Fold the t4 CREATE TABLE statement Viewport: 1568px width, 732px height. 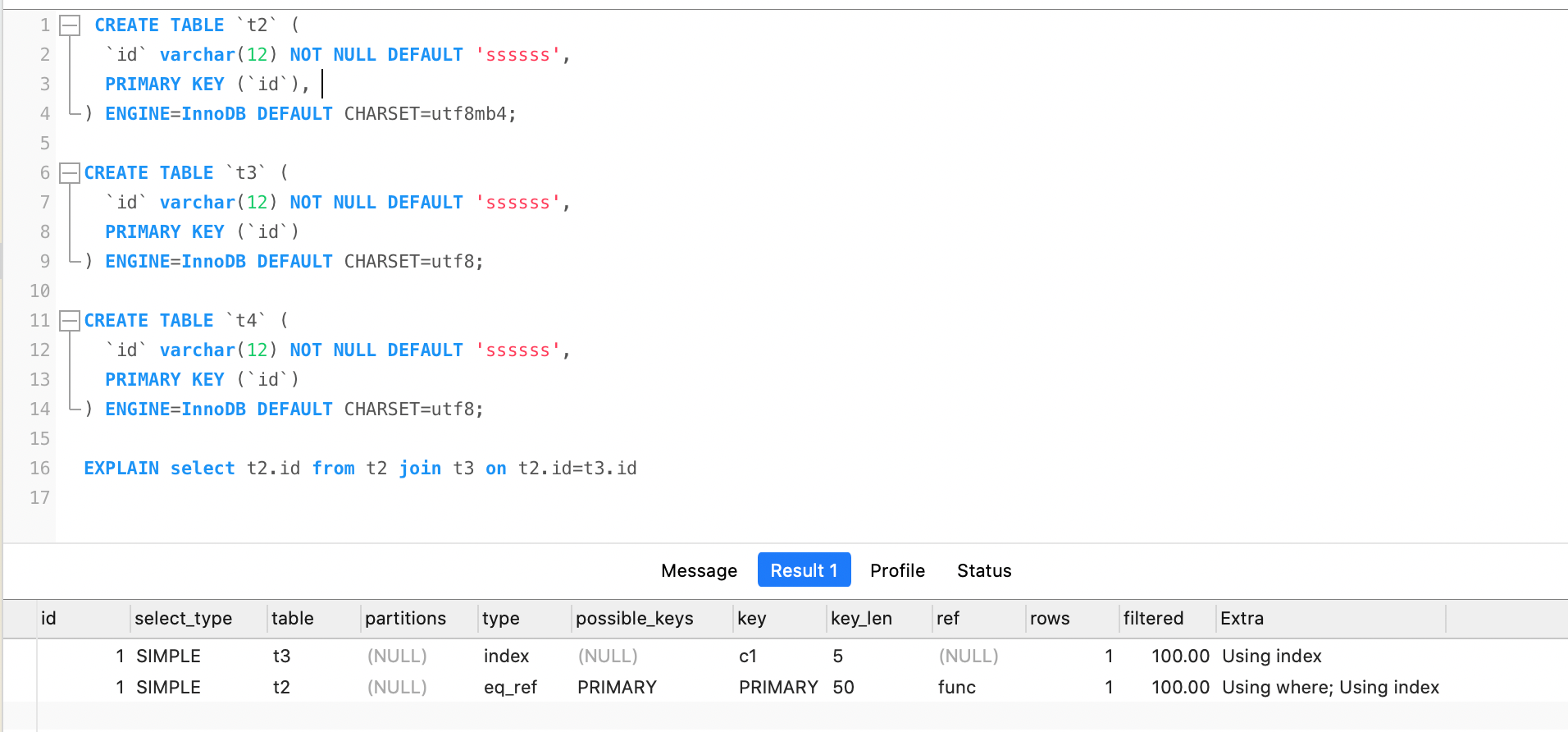coord(71,321)
